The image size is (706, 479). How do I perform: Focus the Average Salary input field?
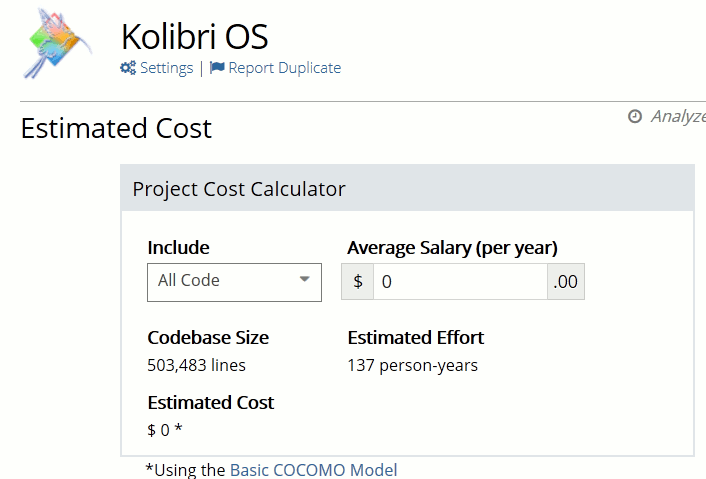[460, 282]
